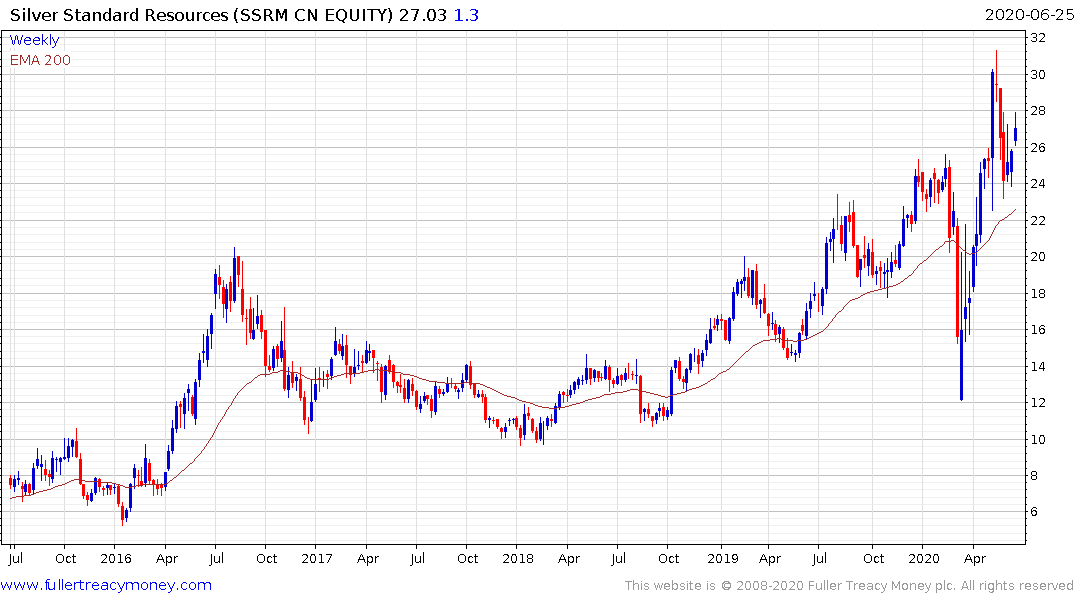
Task: Click the price axis label 30
Action: point(1038,74)
